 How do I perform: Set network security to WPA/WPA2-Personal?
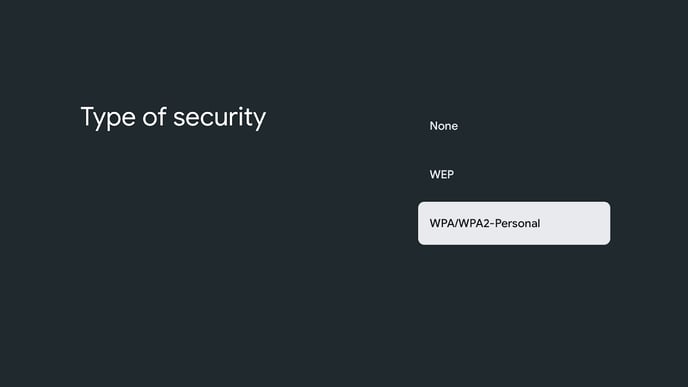[x=514, y=223]
